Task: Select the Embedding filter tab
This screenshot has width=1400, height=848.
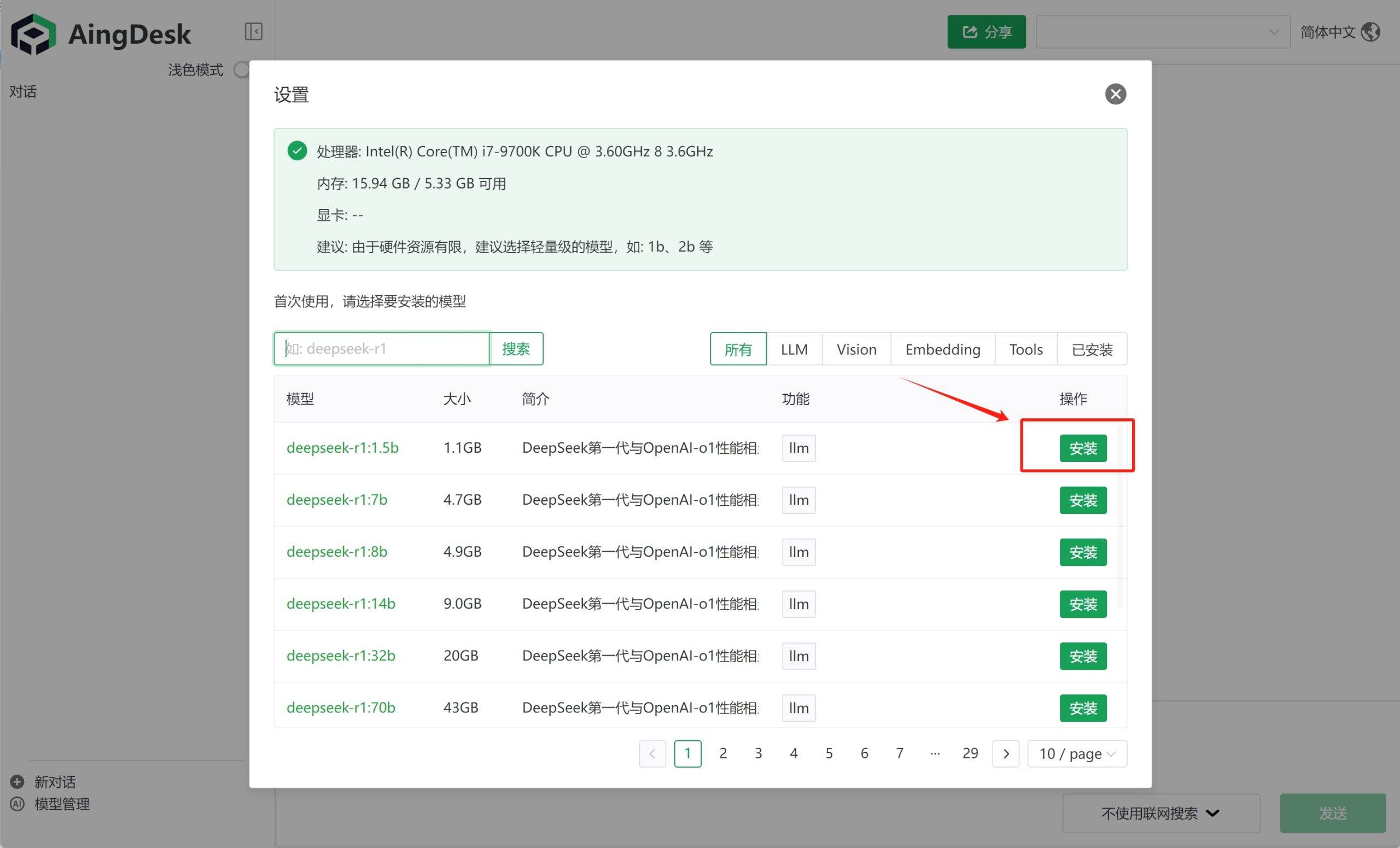Action: click(942, 349)
